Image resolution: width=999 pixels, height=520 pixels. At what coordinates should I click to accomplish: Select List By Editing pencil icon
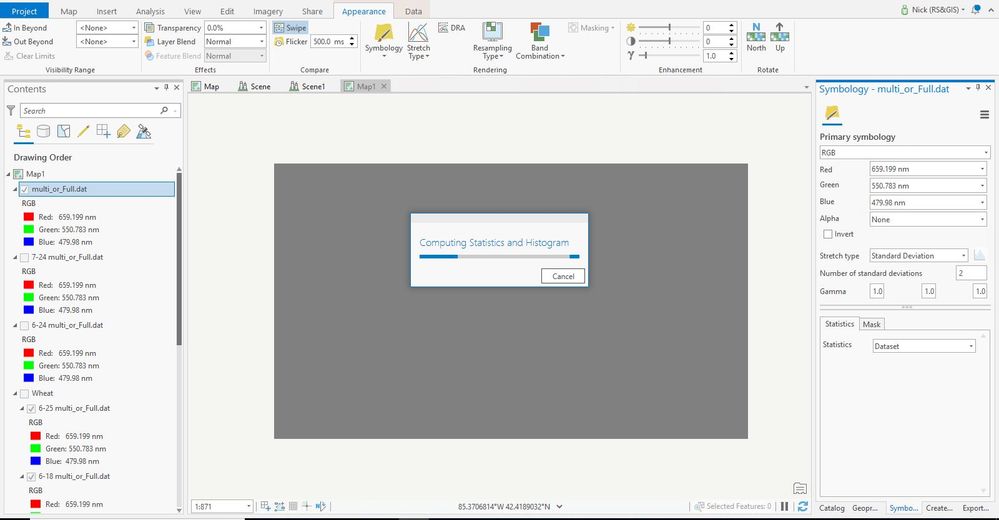pyautogui.click(x=83, y=131)
